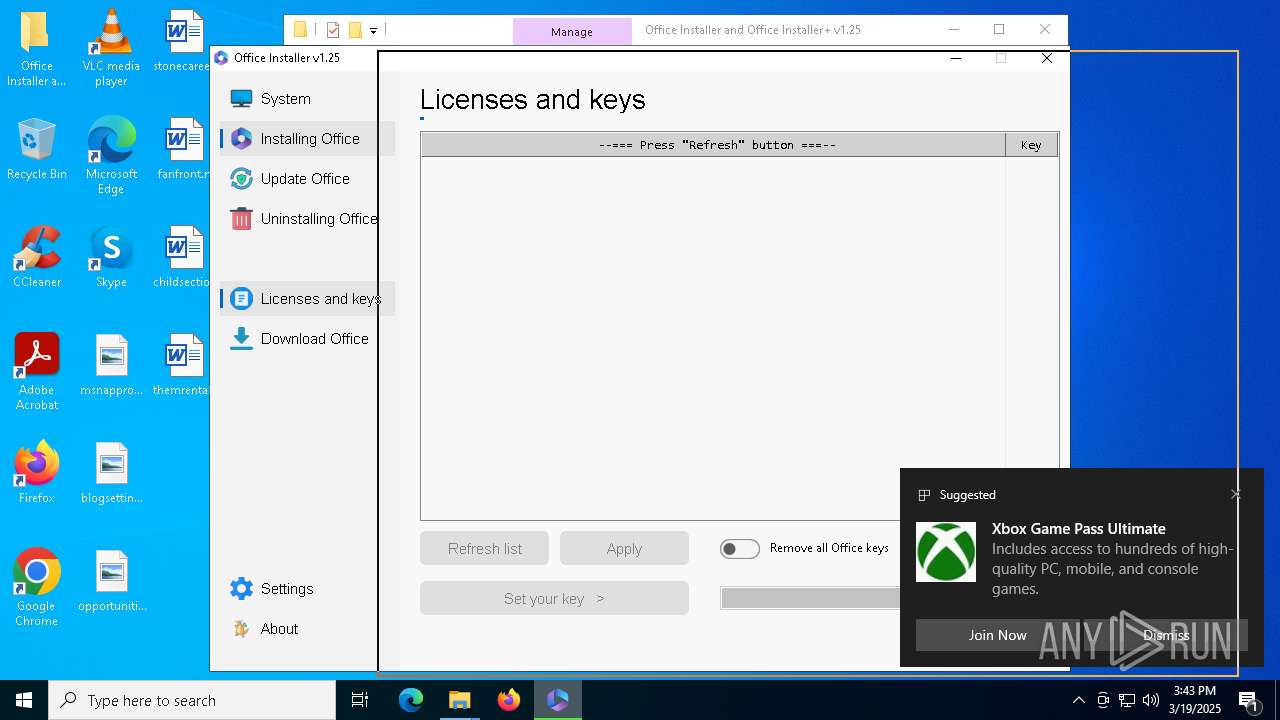Click the Office Installer taskbar icon

coord(557,700)
